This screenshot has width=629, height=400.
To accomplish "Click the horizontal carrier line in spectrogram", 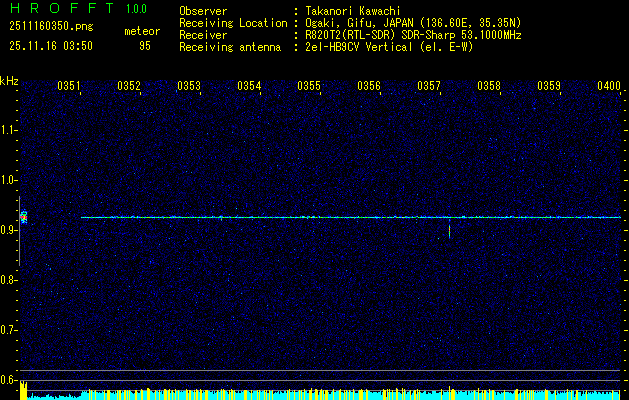I will (x=351, y=217).
